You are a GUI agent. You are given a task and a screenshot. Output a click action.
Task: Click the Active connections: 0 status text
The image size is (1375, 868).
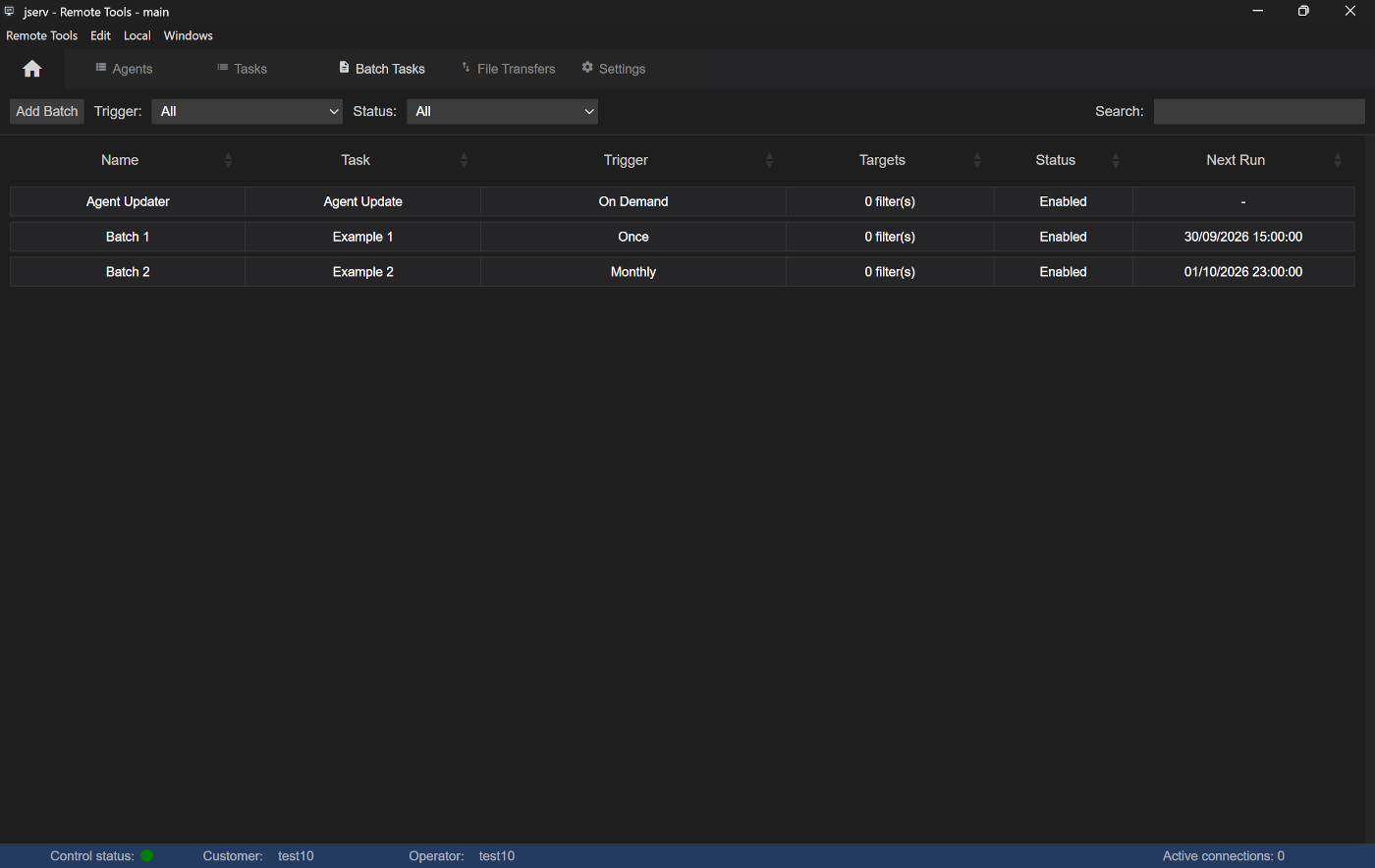(1224, 856)
